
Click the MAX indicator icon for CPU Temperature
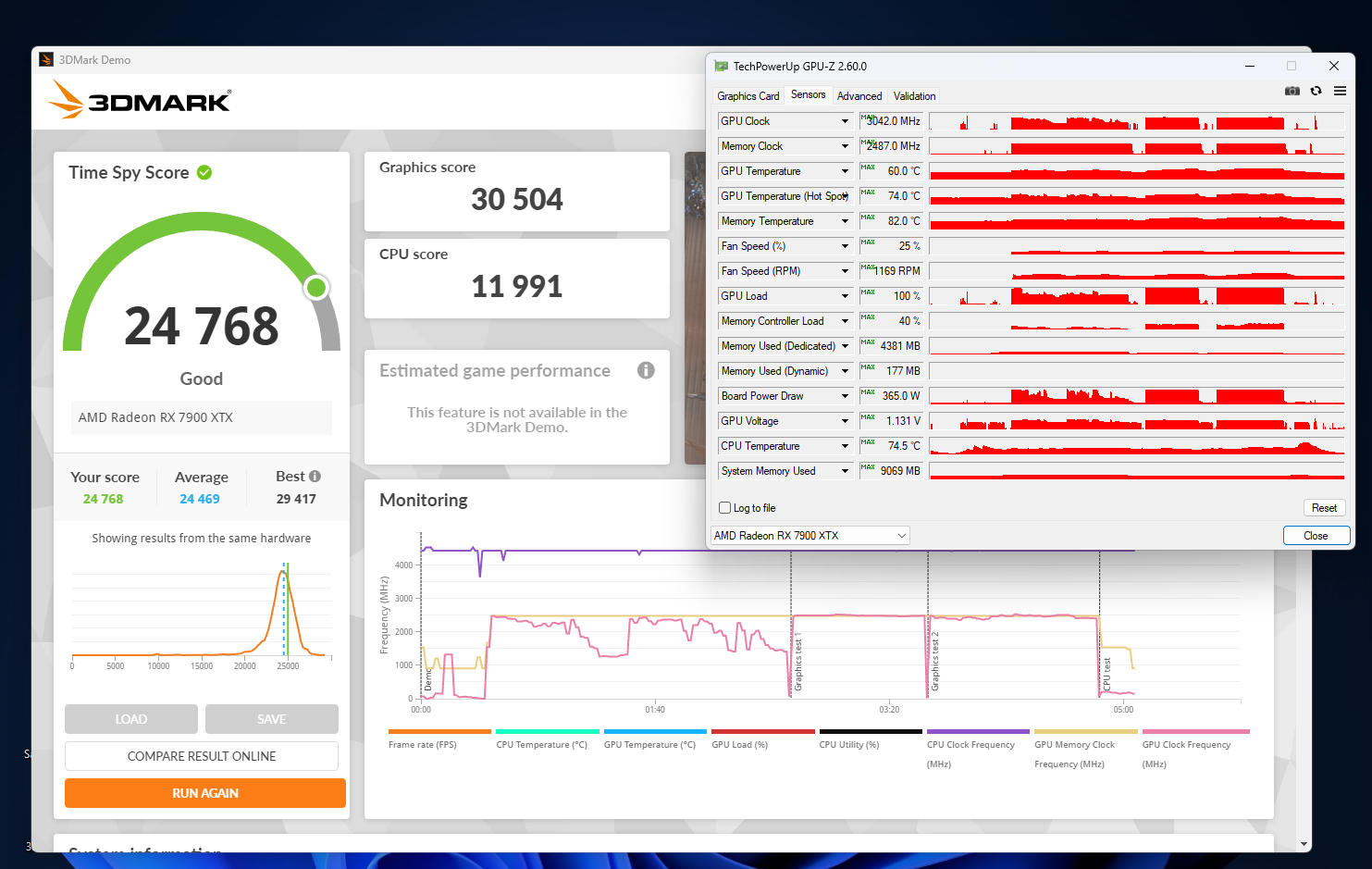(867, 442)
